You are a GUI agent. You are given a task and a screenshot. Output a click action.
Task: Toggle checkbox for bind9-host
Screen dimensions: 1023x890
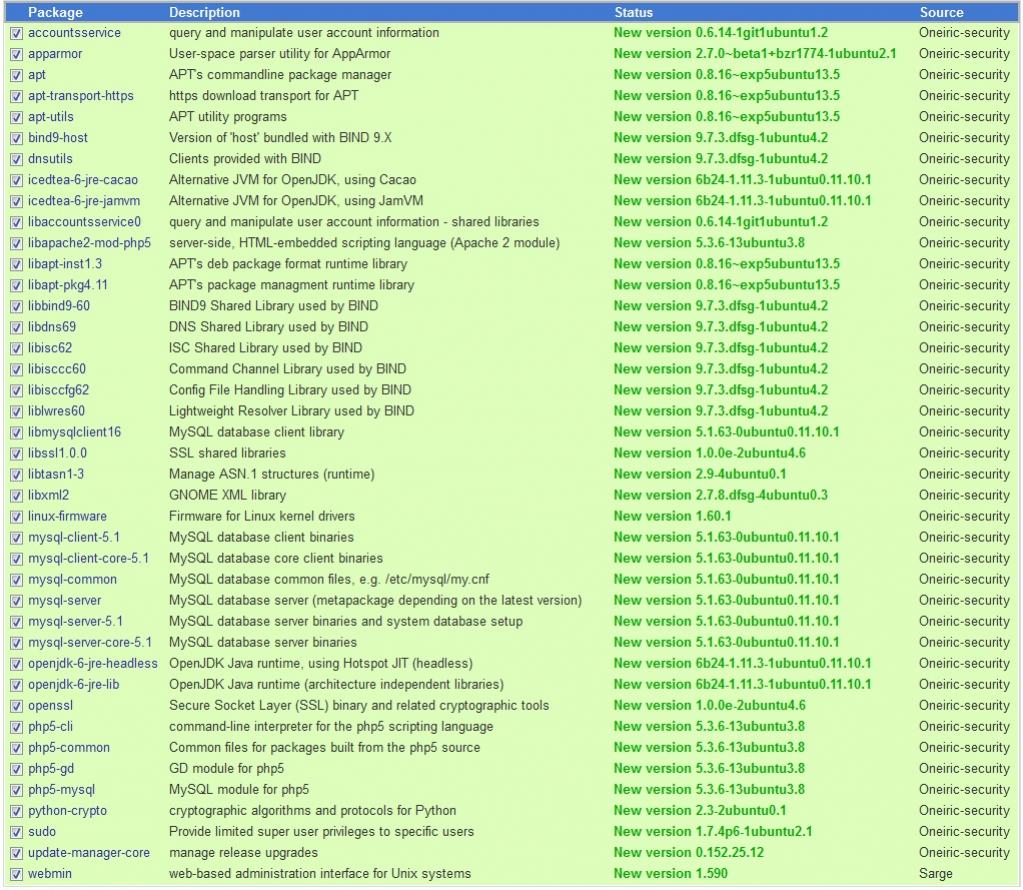pyautogui.click(x=16, y=138)
